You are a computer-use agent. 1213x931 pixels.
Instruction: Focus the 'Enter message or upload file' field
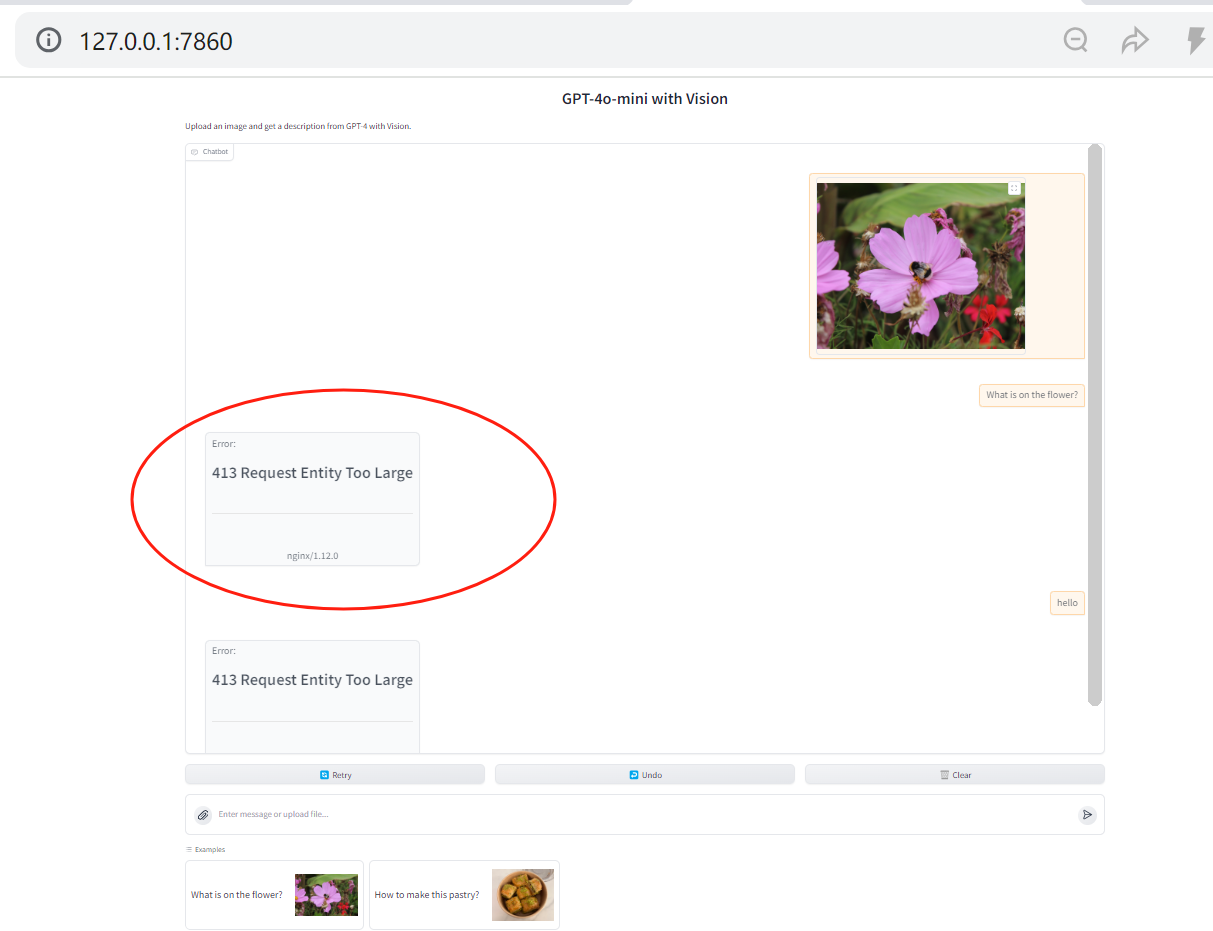coord(640,814)
